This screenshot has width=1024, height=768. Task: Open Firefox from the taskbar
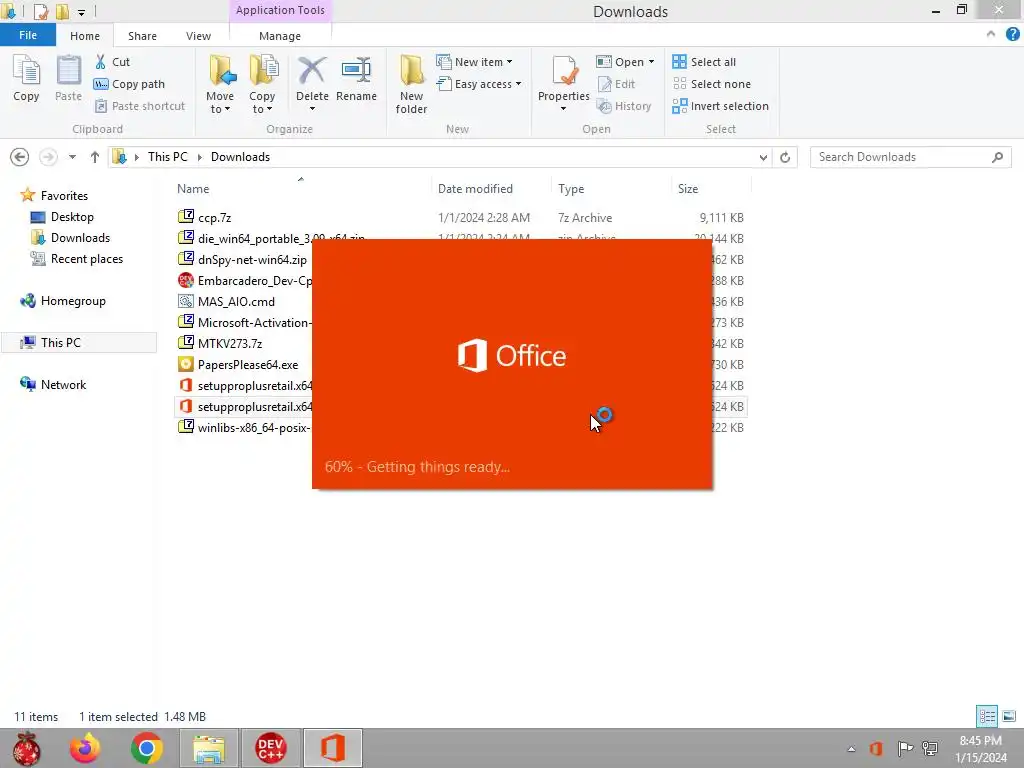(85, 748)
